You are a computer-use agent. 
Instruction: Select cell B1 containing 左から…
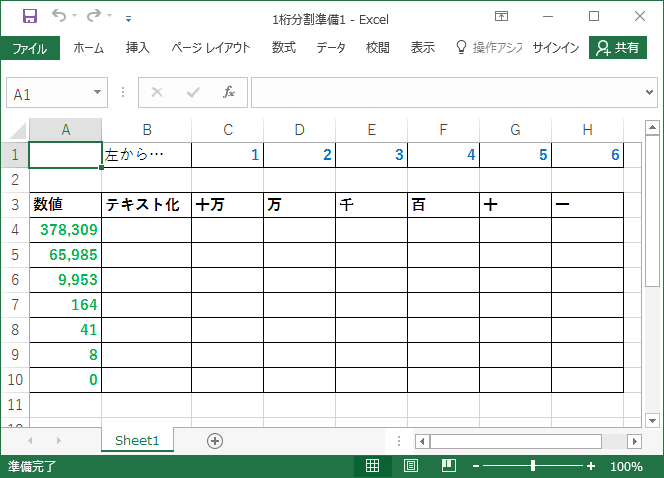coord(147,155)
